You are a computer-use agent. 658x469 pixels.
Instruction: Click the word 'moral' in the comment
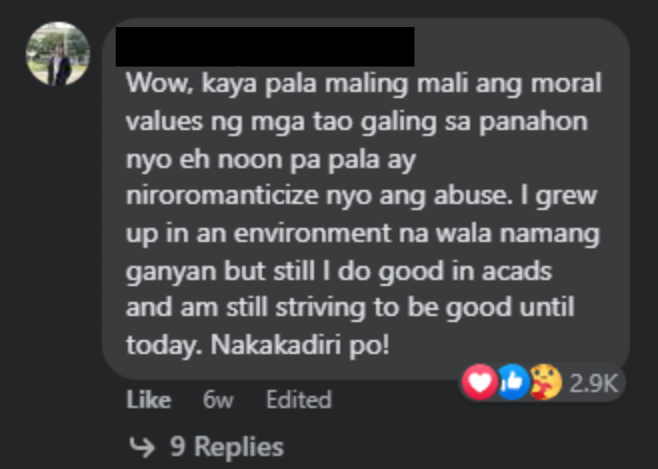coord(566,83)
